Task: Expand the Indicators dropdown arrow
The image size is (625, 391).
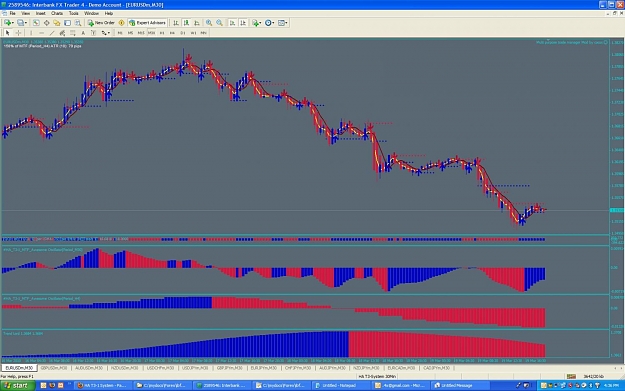Action: click(x=261, y=23)
